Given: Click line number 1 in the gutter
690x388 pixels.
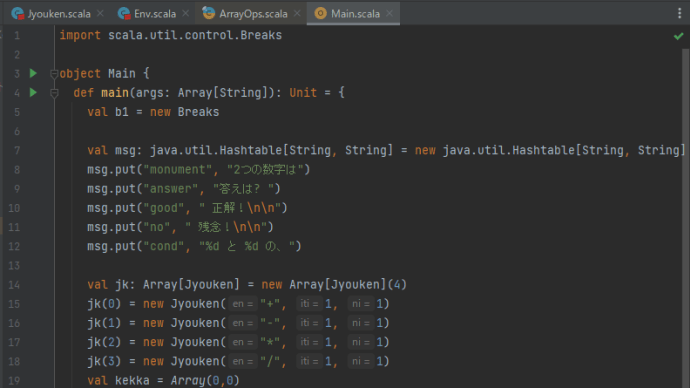Looking at the screenshot, I should (17, 35).
